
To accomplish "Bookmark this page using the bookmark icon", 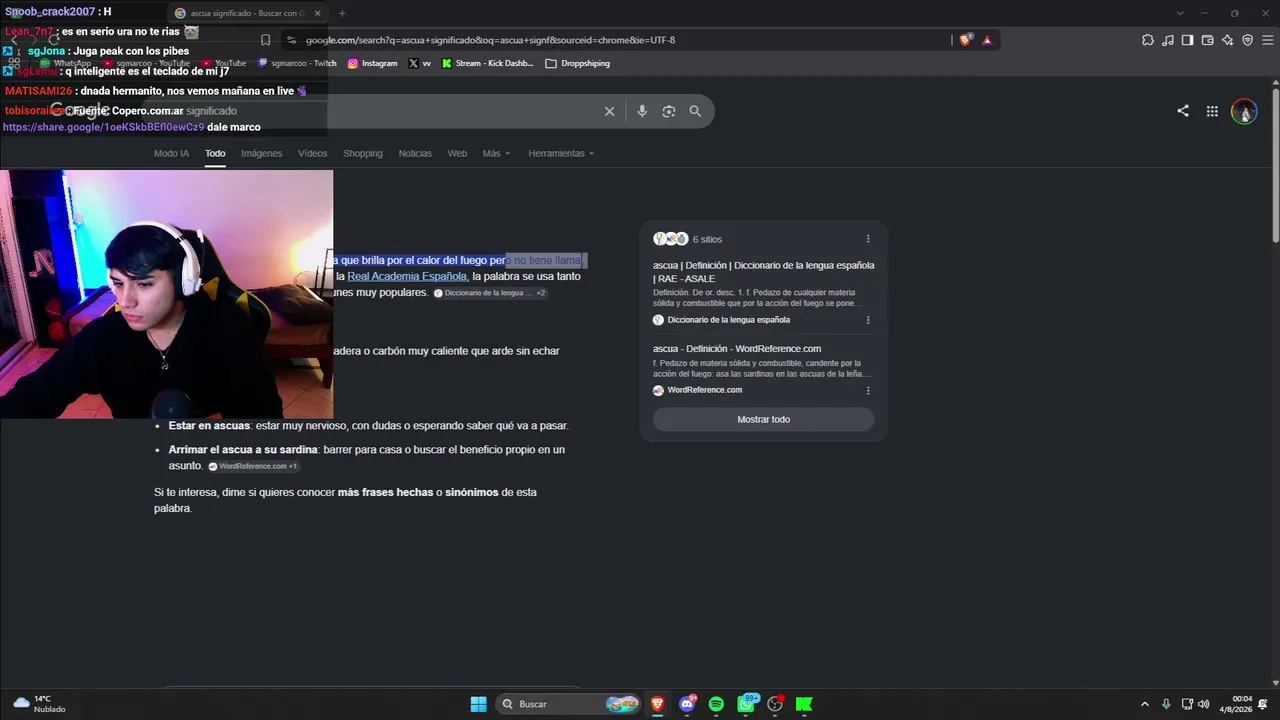I will click(265, 40).
